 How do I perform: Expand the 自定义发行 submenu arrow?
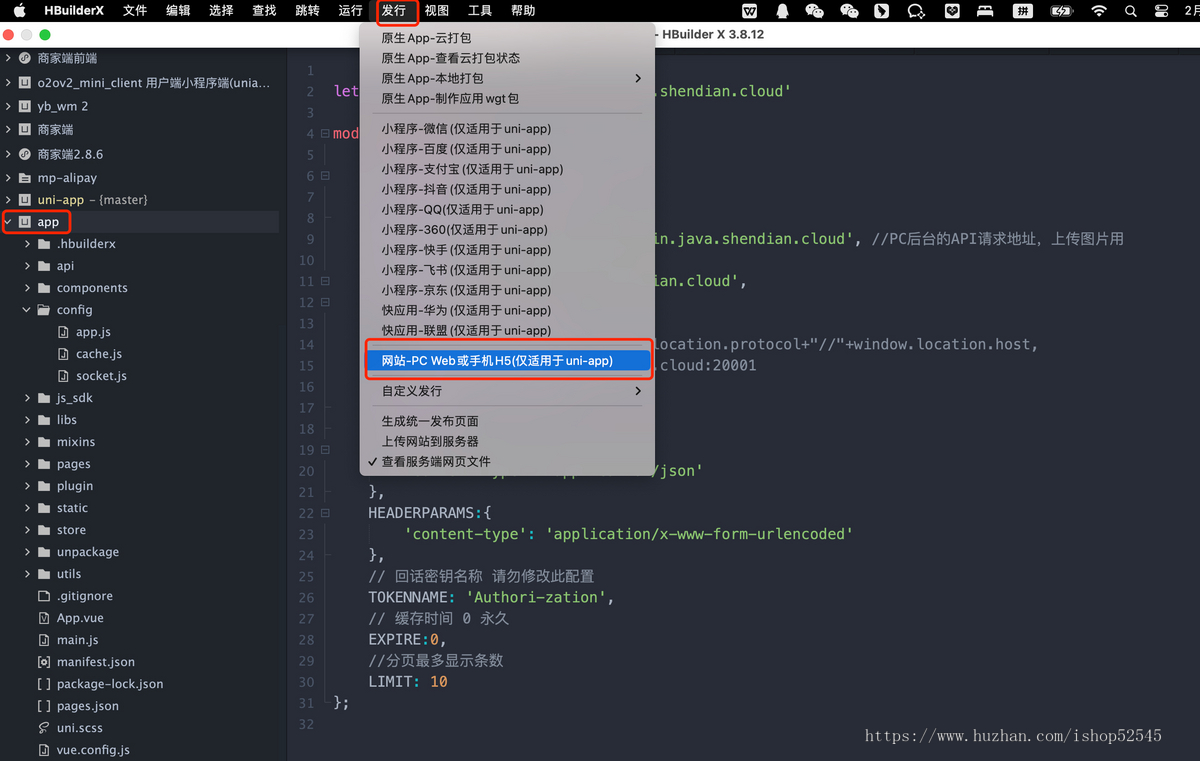[x=638, y=391]
